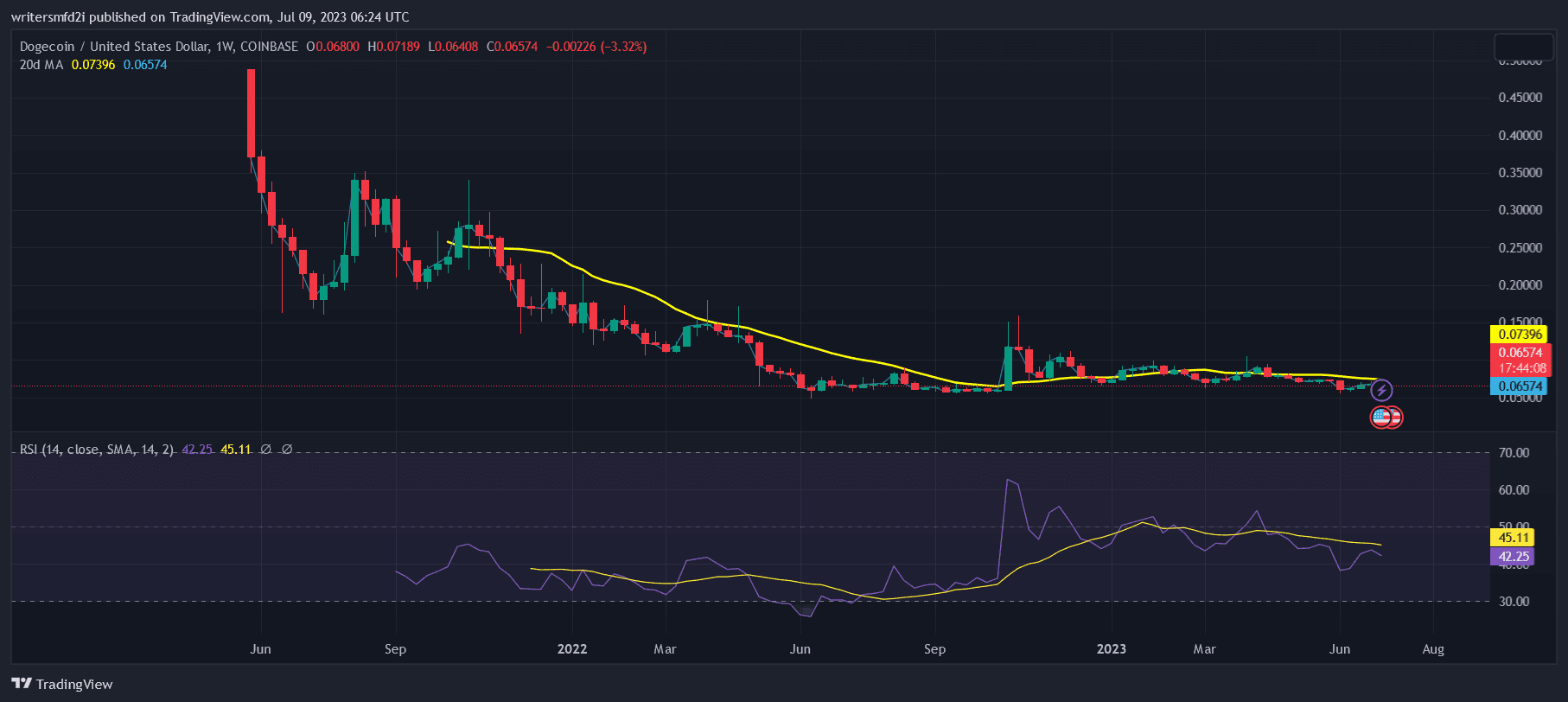Click the blue 0.06574 price label

pos(1520,386)
